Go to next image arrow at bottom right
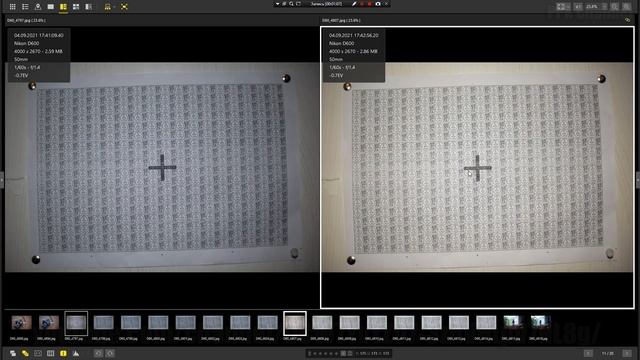 coord(627,353)
